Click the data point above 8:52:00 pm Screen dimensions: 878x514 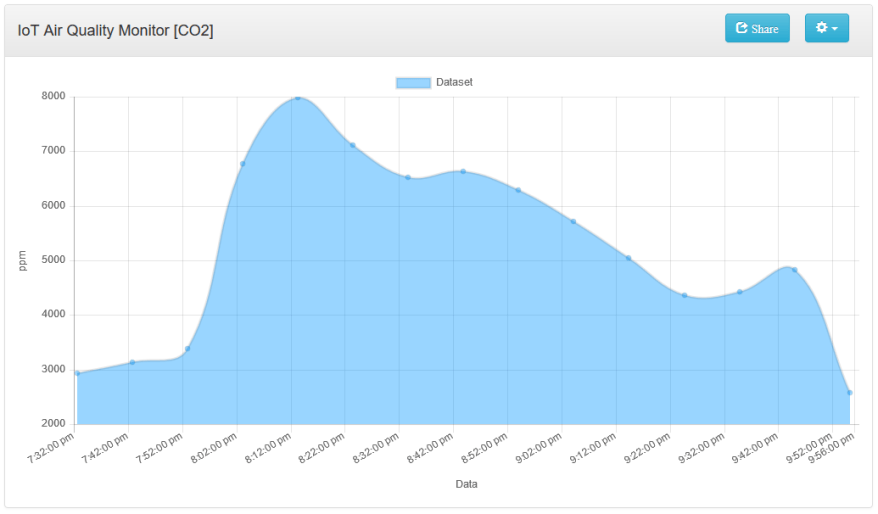point(518,190)
